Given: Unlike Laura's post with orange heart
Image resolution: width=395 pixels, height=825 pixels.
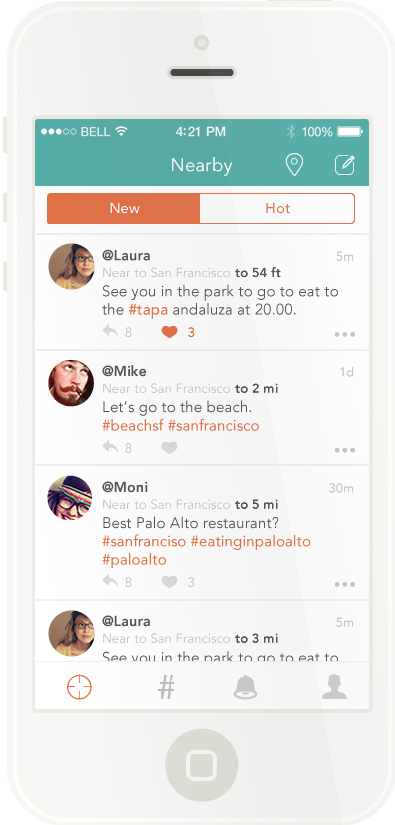Looking at the screenshot, I should (169, 332).
